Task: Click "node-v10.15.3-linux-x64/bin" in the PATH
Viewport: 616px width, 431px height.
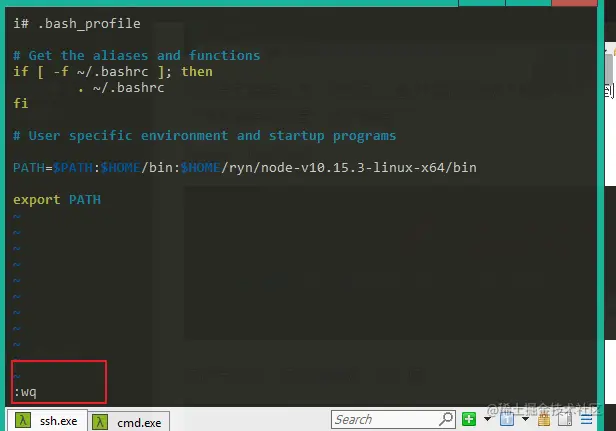Action: coord(368,168)
